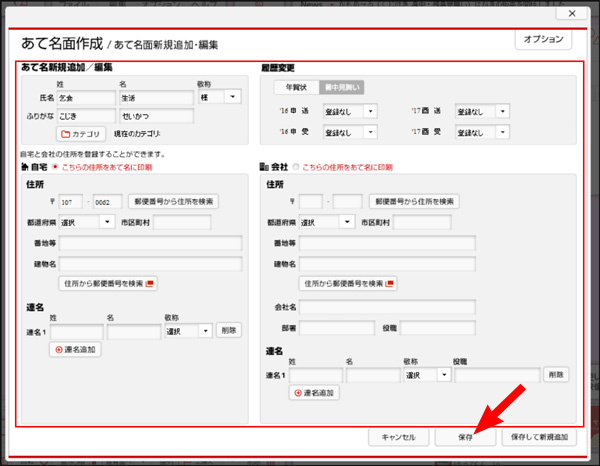
Task: Open 会社 都道府県 dropdown
Action: click(327, 222)
